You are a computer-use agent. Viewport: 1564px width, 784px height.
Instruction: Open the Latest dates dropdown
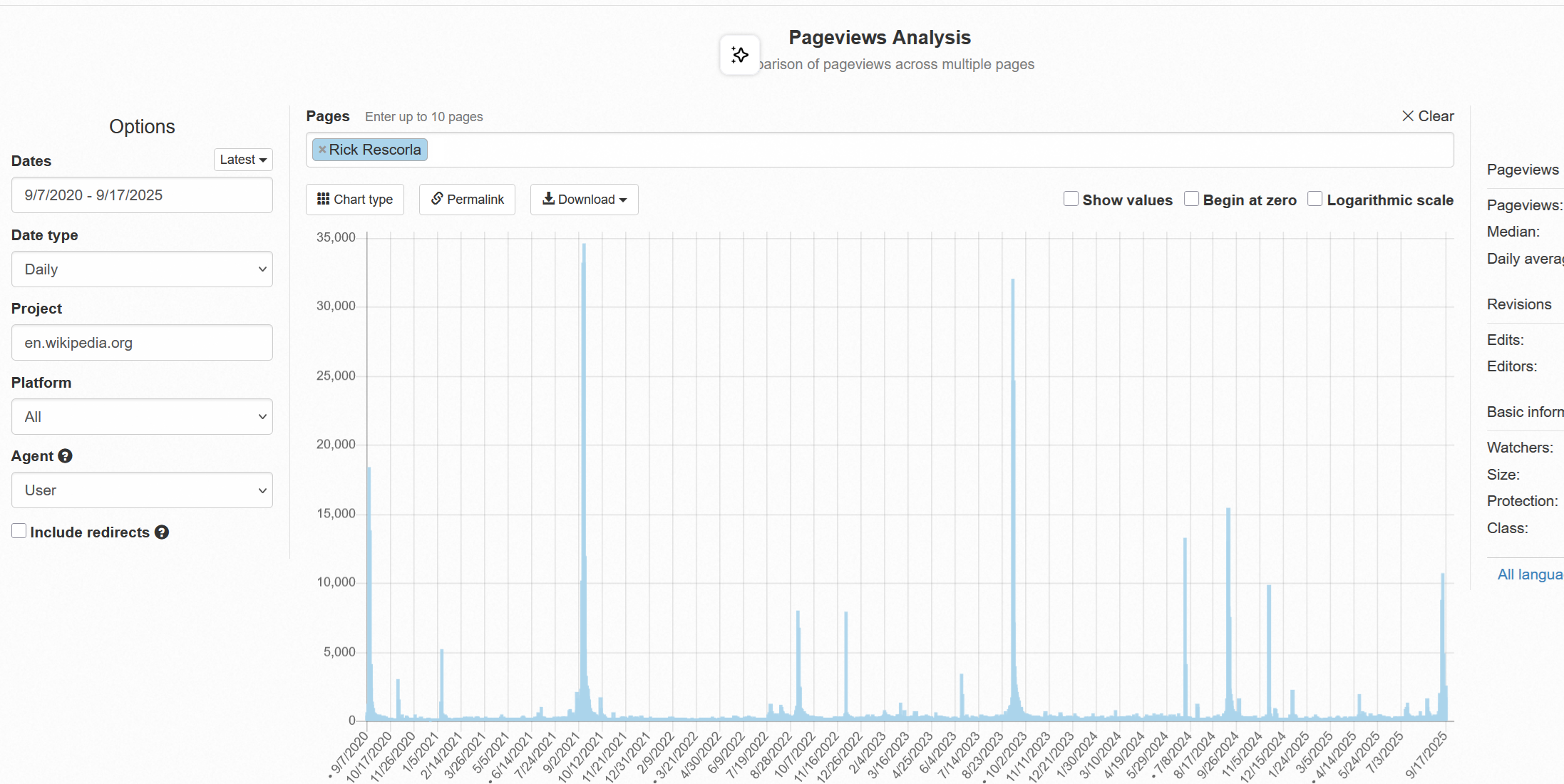tap(243, 160)
